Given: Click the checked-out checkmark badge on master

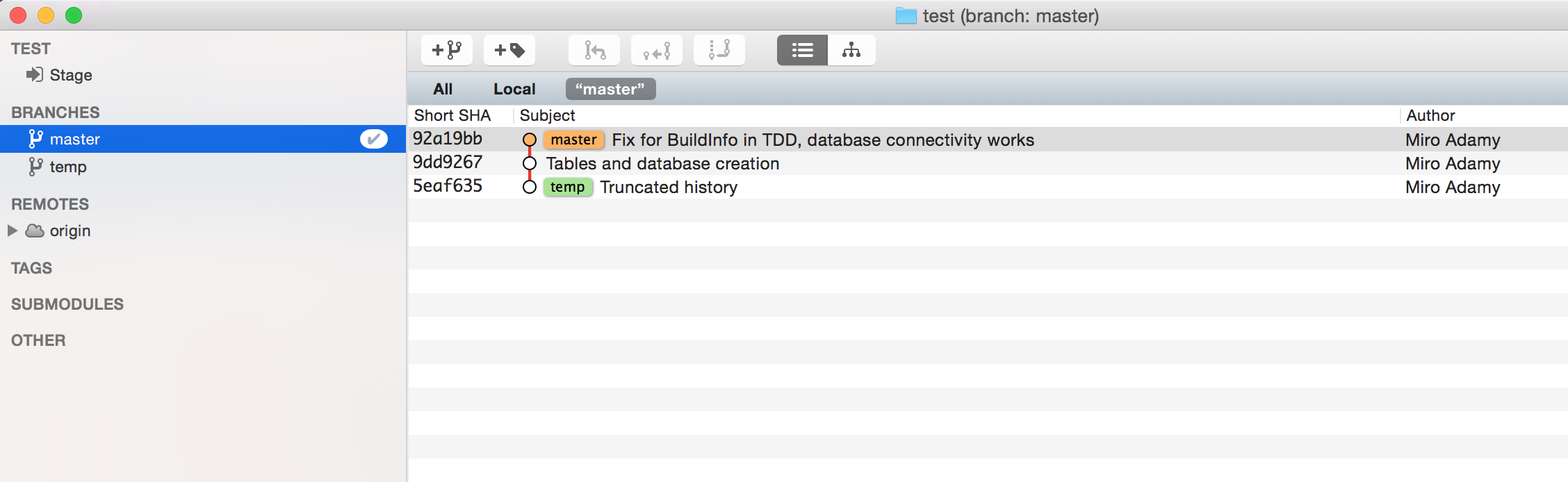Looking at the screenshot, I should coord(374,139).
